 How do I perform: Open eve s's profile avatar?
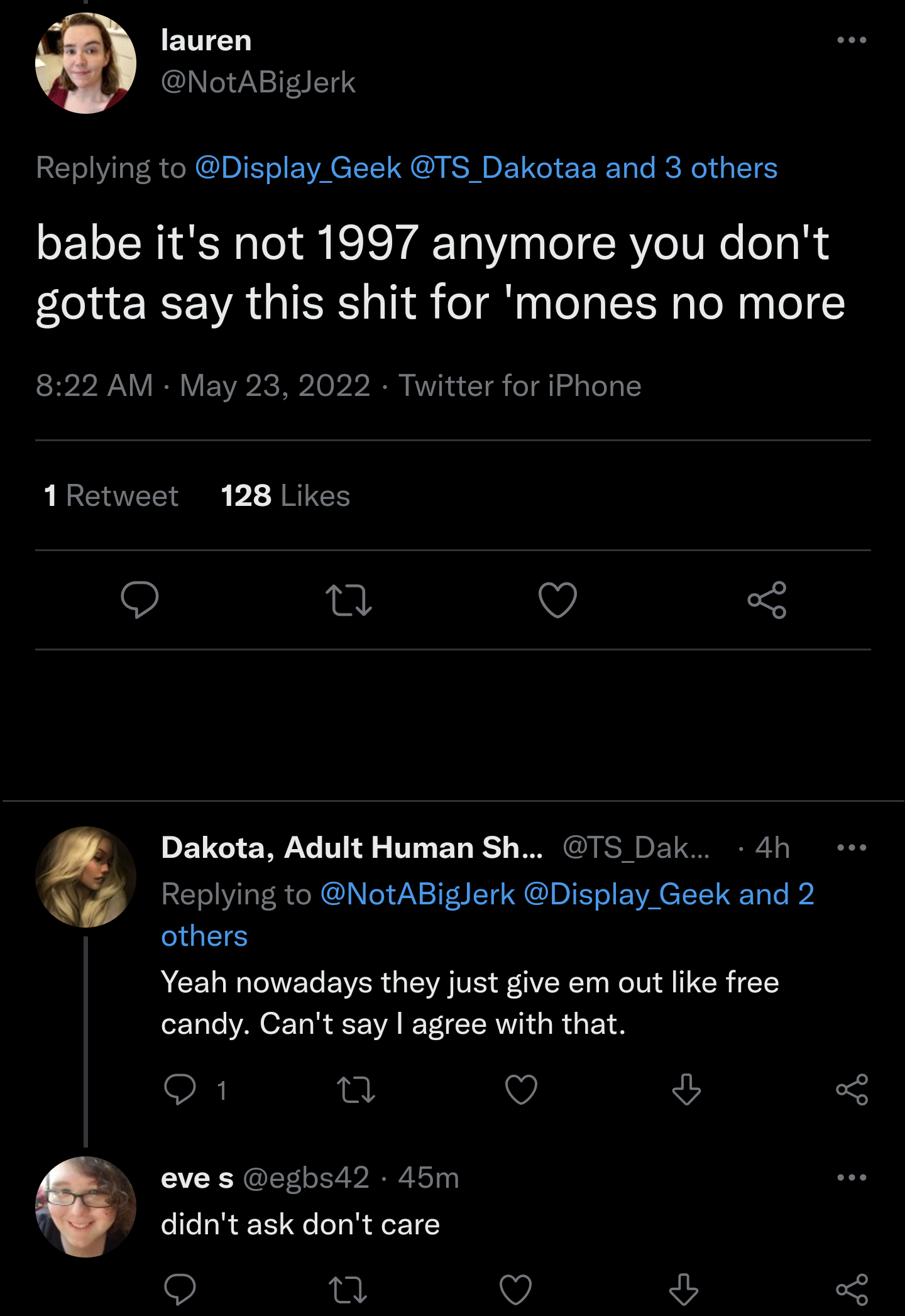(85, 1207)
